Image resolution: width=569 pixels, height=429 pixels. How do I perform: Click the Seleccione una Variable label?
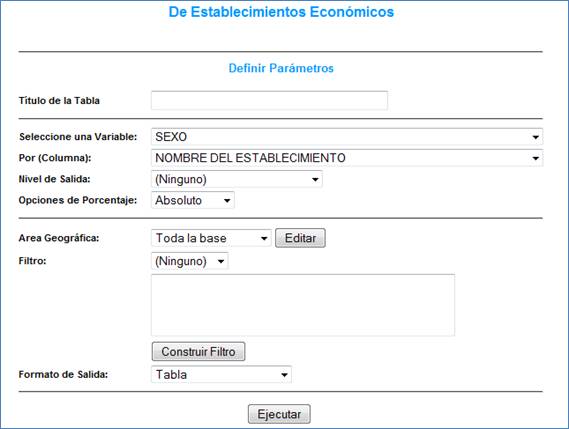point(78,137)
